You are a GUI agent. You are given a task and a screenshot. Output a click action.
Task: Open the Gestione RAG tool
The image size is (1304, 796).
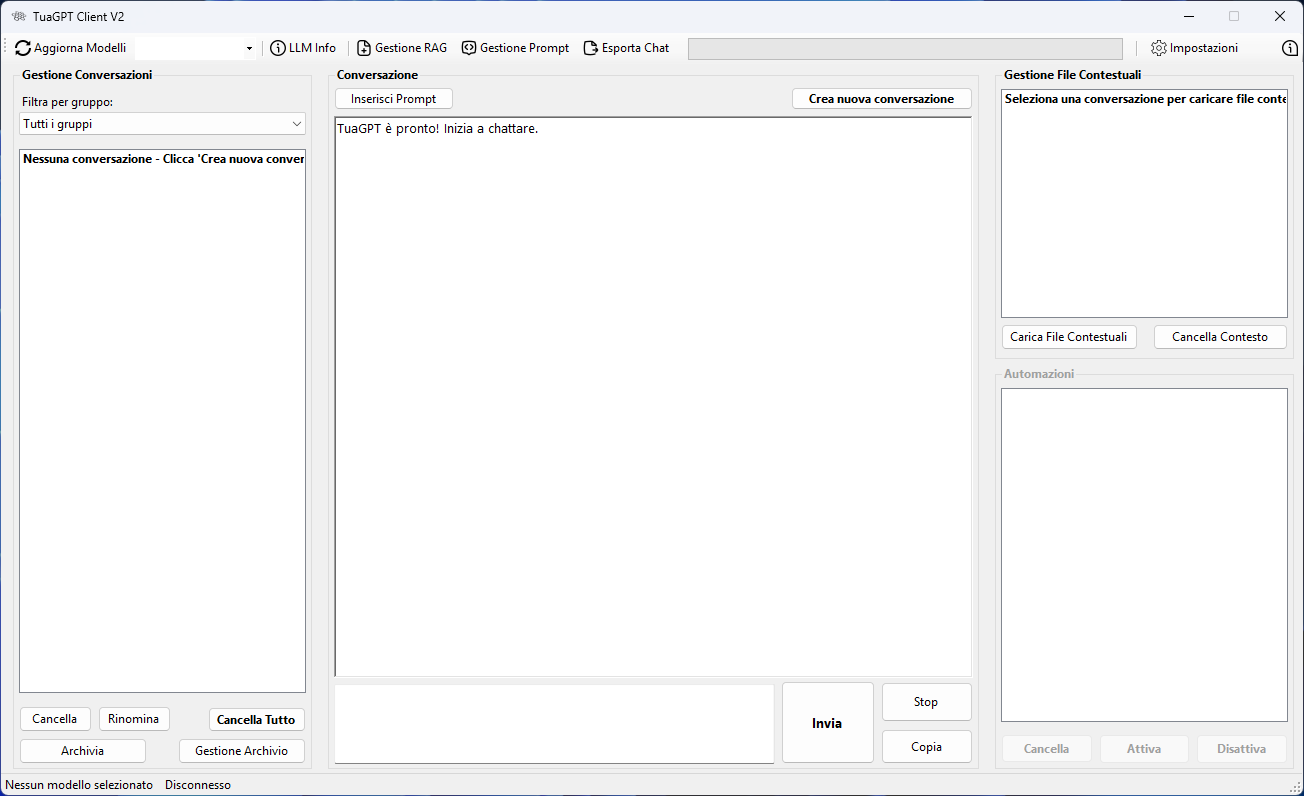tap(402, 48)
